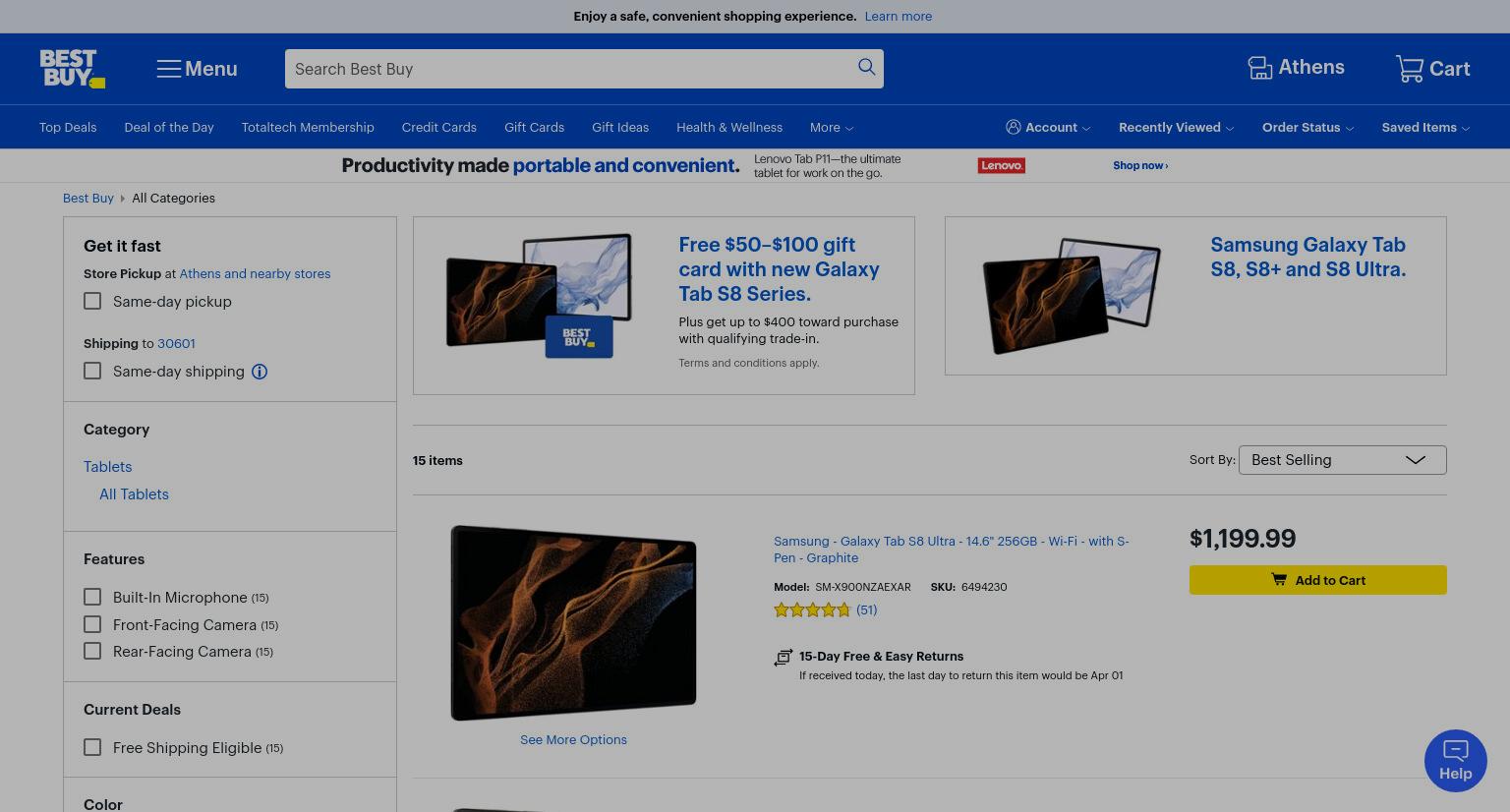Viewport: 1510px width, 812px height.
Task: Click Galaxy Tab S8 Ultra product image
Action: [573, 622]
